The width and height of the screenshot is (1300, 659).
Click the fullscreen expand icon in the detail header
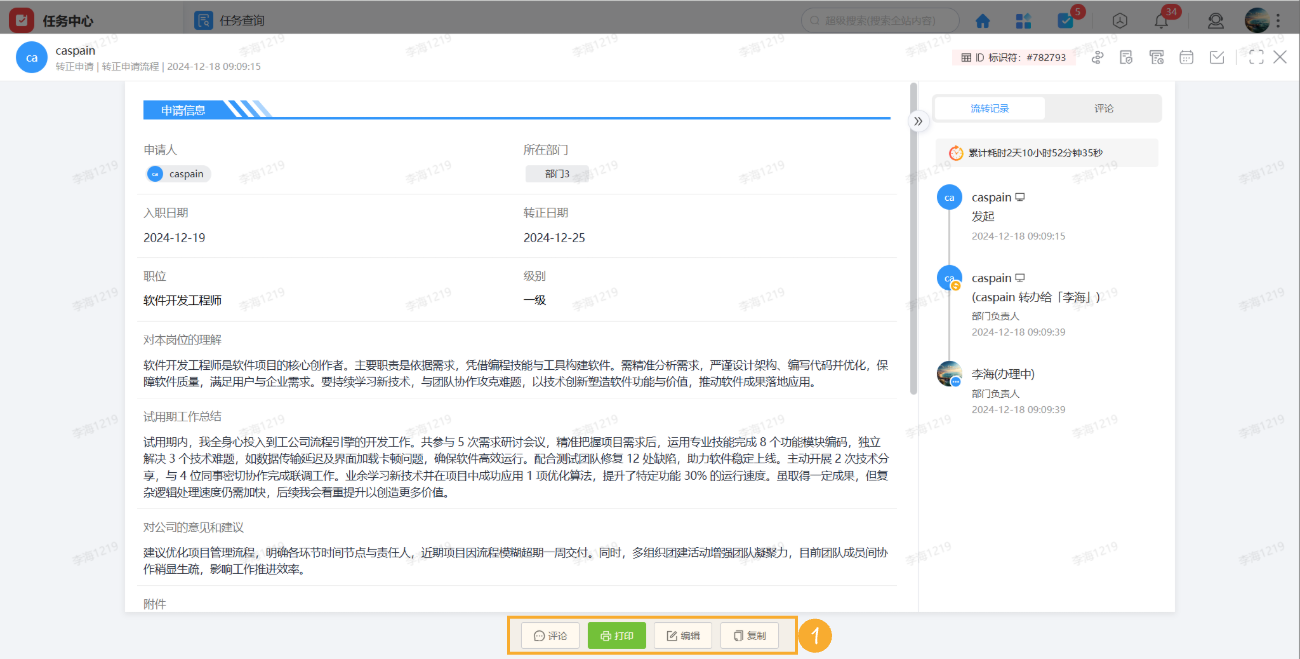click(1253, 57)
